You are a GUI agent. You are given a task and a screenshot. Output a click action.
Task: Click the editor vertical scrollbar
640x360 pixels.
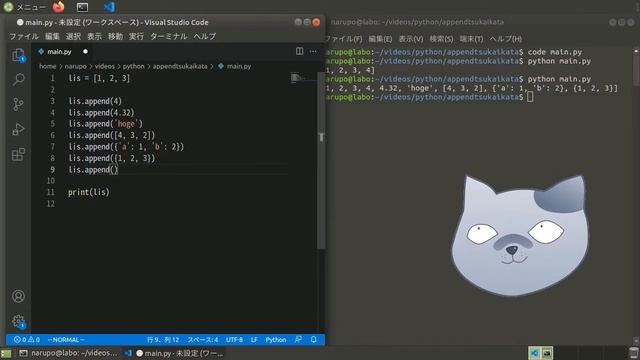tap(321, 160)
